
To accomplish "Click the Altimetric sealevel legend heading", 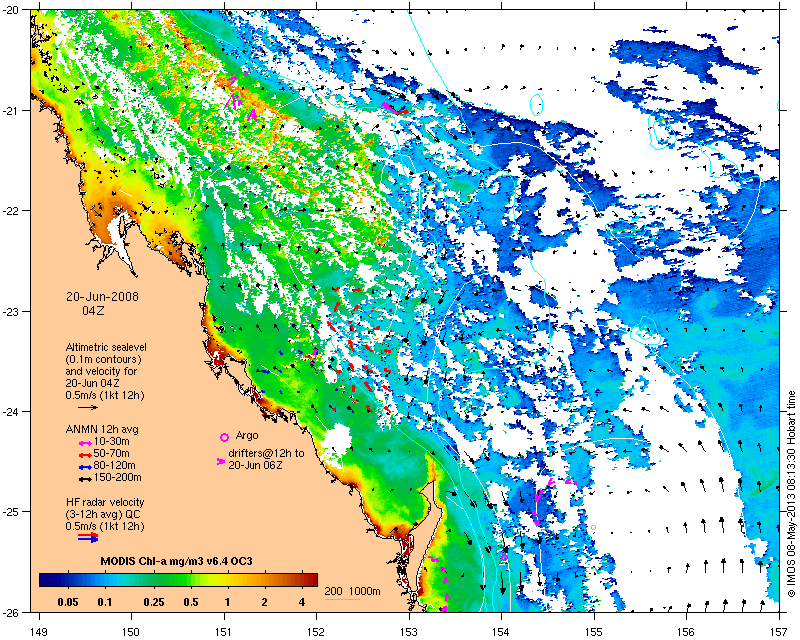I will click(x=106, y=347).
